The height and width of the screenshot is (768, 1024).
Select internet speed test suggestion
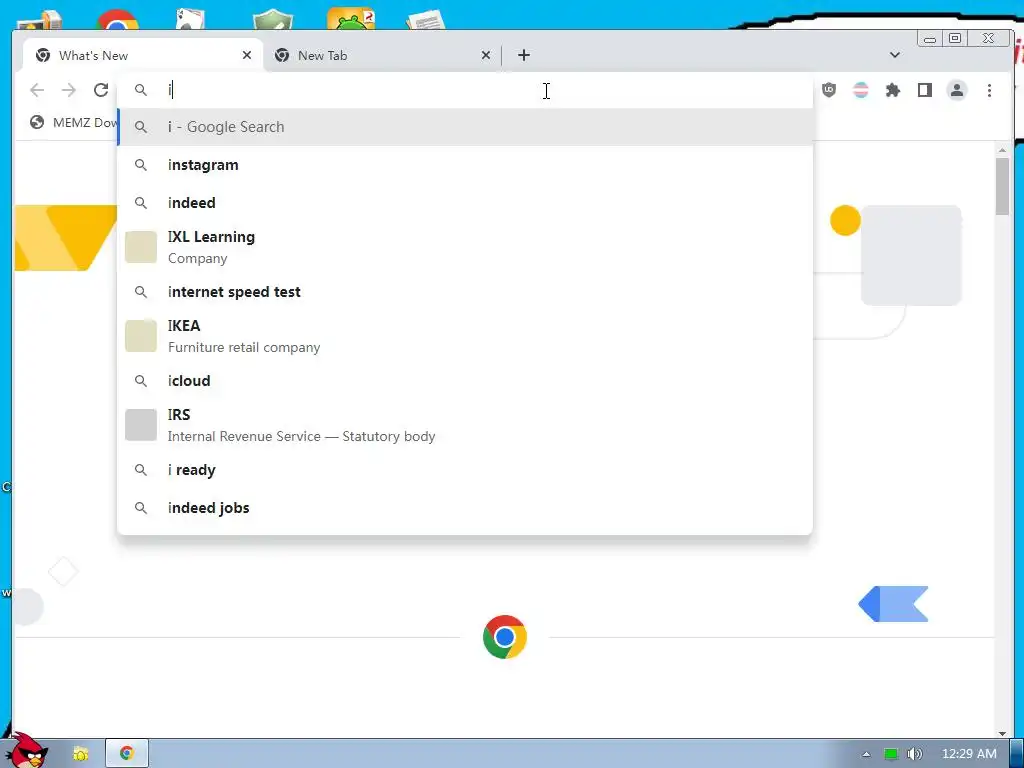(465, 292)
